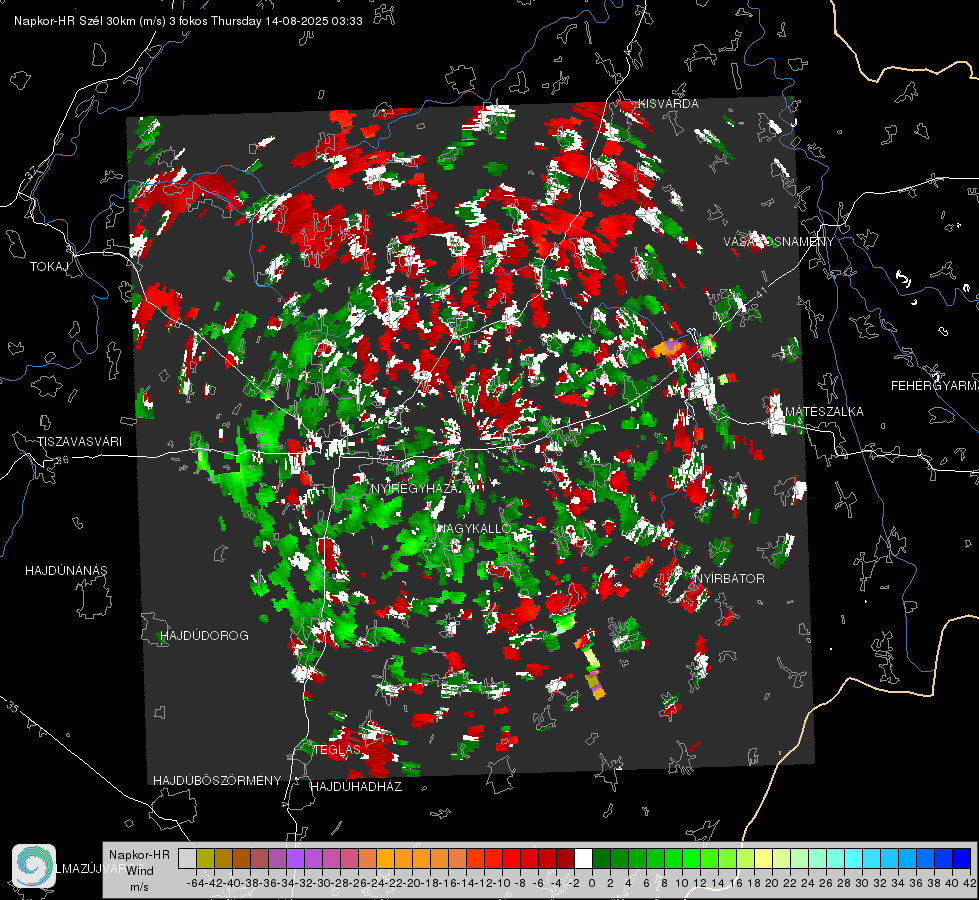Select the HAJDÚDOROG town label
Image resolution: width=979 pixels, height=900 pixels.
(204, 635)
